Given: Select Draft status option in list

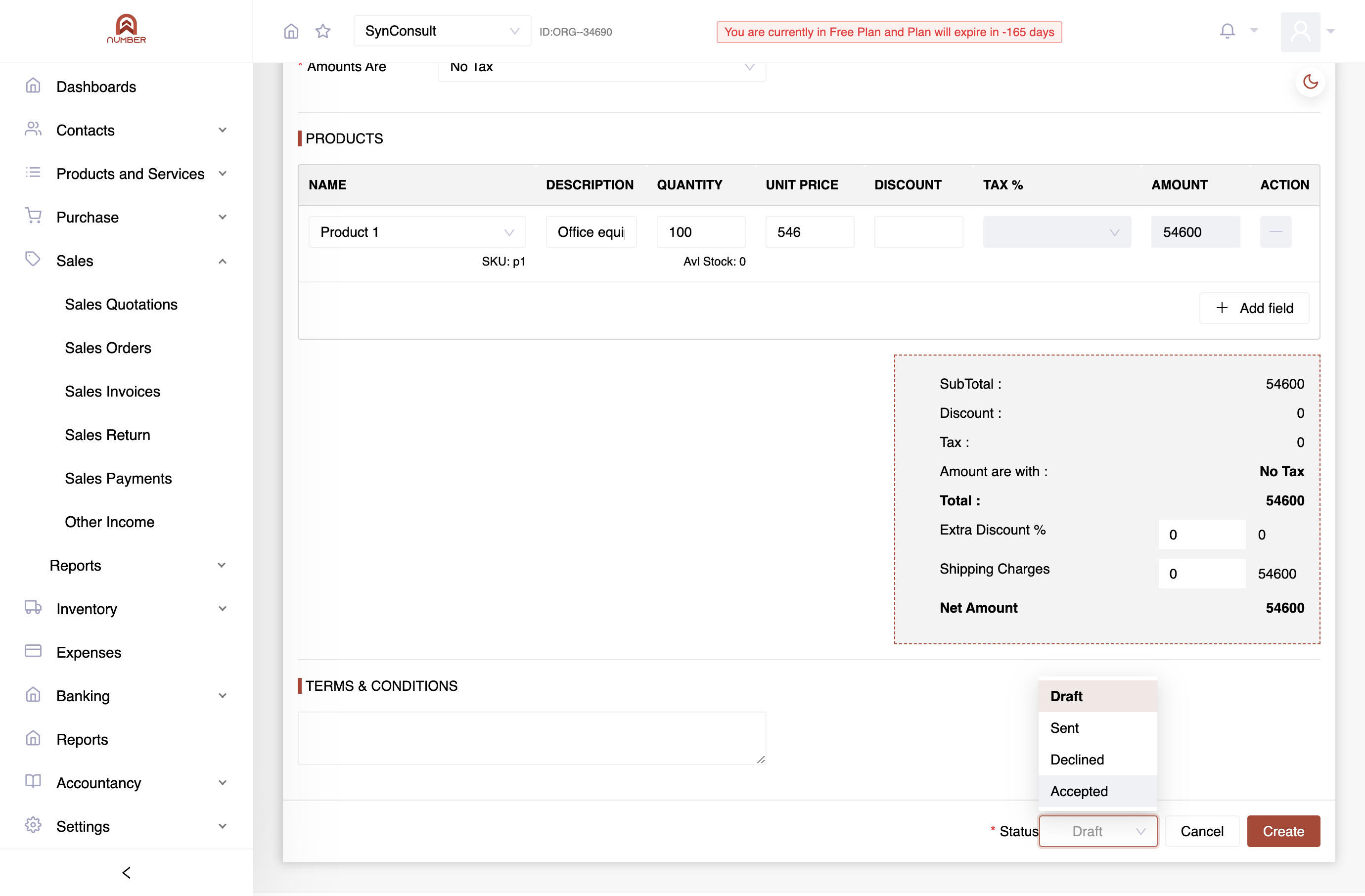Looking at the screenshot, I should click(1097, 696).
